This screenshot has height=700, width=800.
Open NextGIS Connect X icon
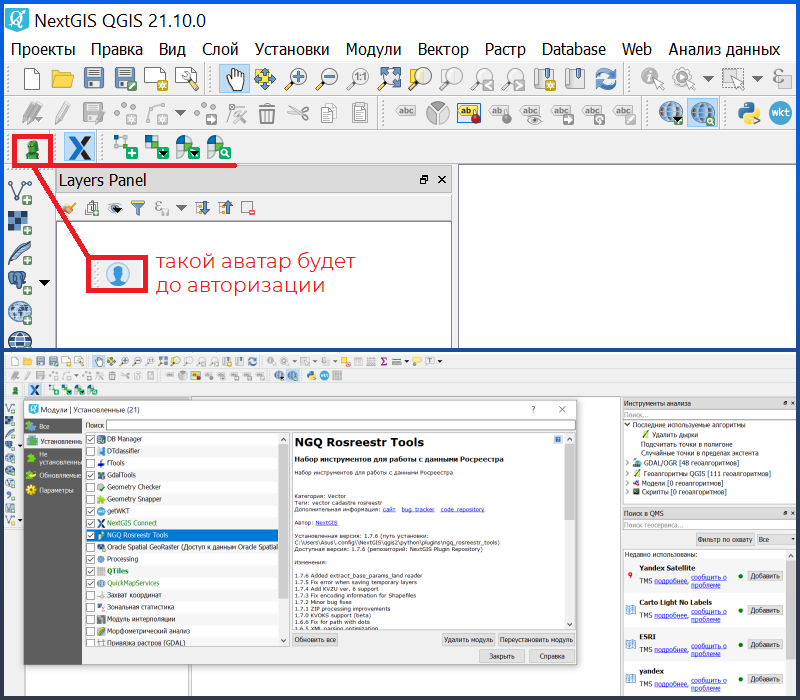80,147
